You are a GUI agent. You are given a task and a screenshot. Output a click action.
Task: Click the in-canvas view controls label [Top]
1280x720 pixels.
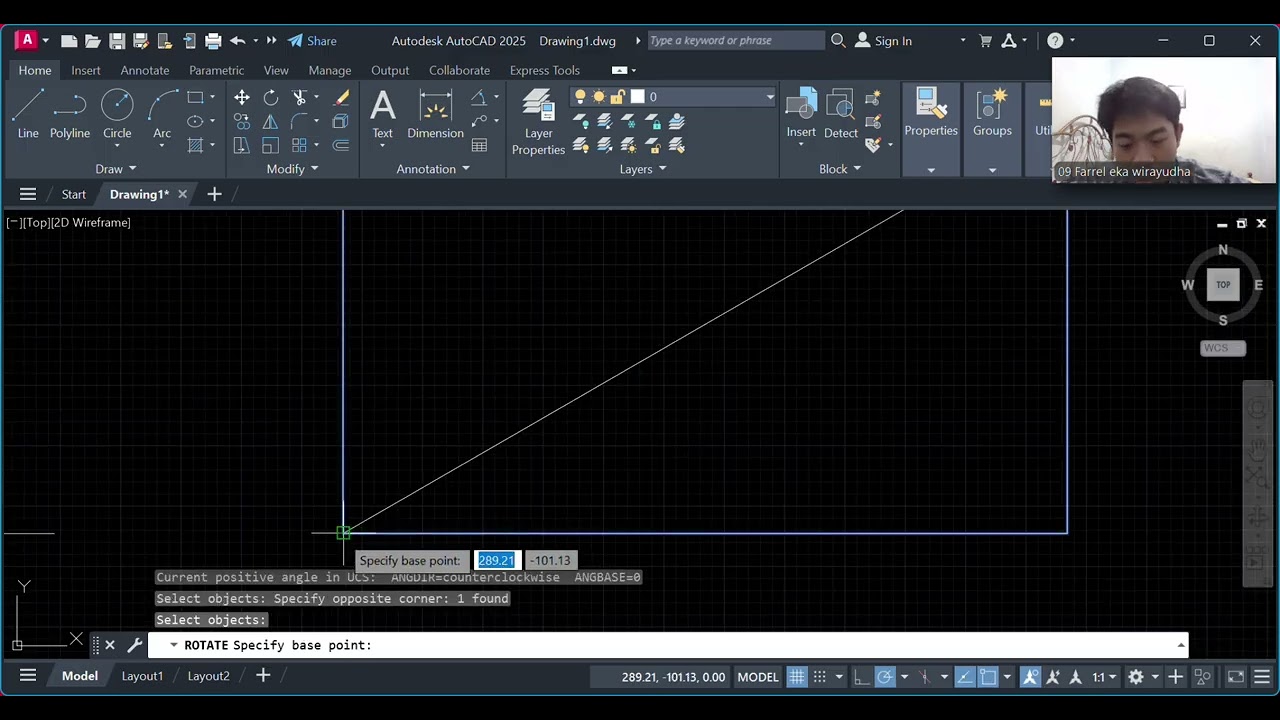tap(35, 222)
